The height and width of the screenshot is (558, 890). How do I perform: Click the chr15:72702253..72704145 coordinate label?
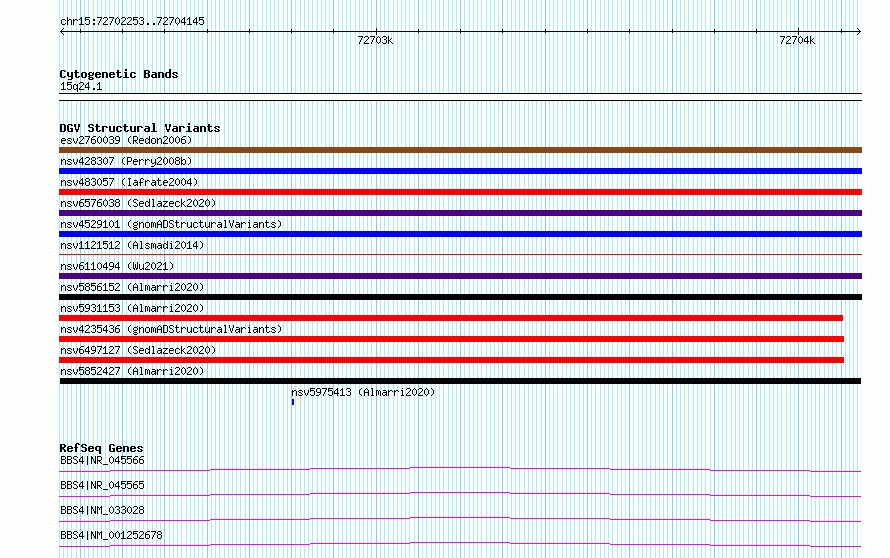tap(132, 22)
